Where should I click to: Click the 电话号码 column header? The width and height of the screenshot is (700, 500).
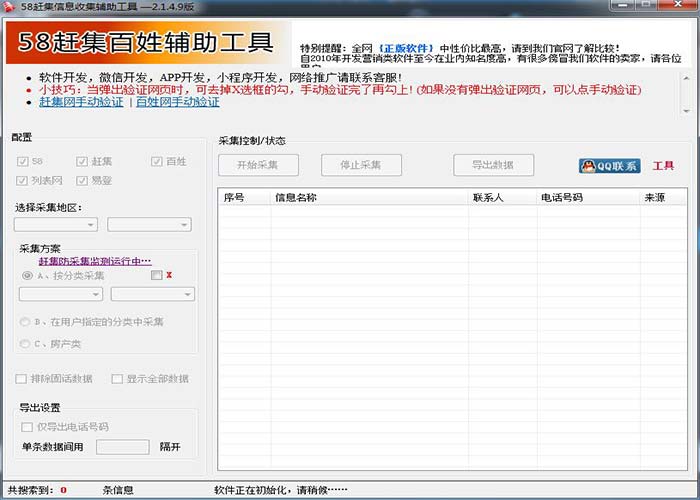pos(588,197)
